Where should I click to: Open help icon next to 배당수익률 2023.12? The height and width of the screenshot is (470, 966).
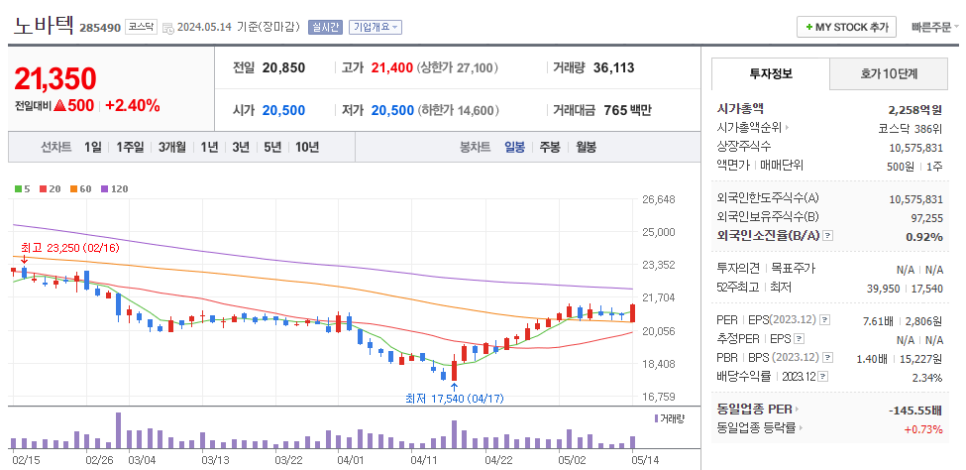[x=824, y=376]
